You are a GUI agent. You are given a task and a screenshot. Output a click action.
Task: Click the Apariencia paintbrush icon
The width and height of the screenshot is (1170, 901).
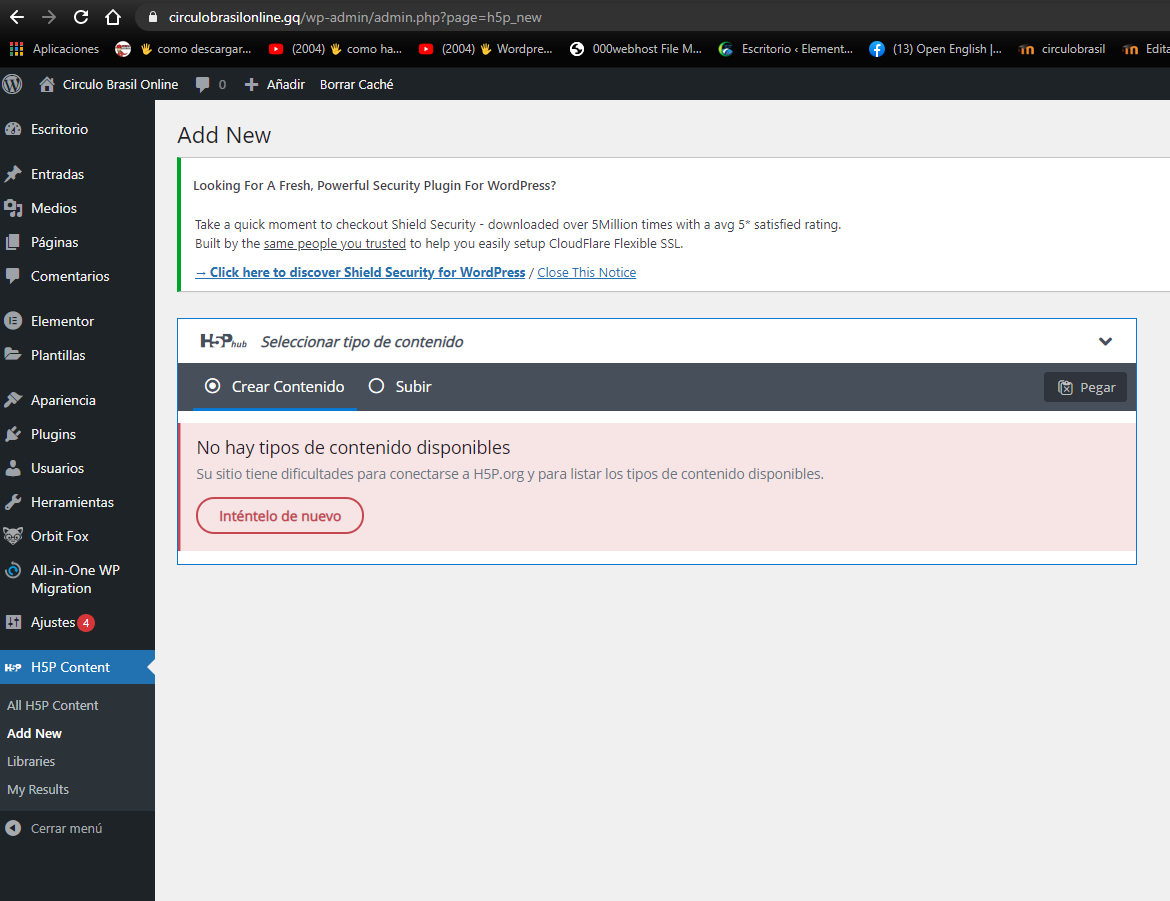coord(13,400)
